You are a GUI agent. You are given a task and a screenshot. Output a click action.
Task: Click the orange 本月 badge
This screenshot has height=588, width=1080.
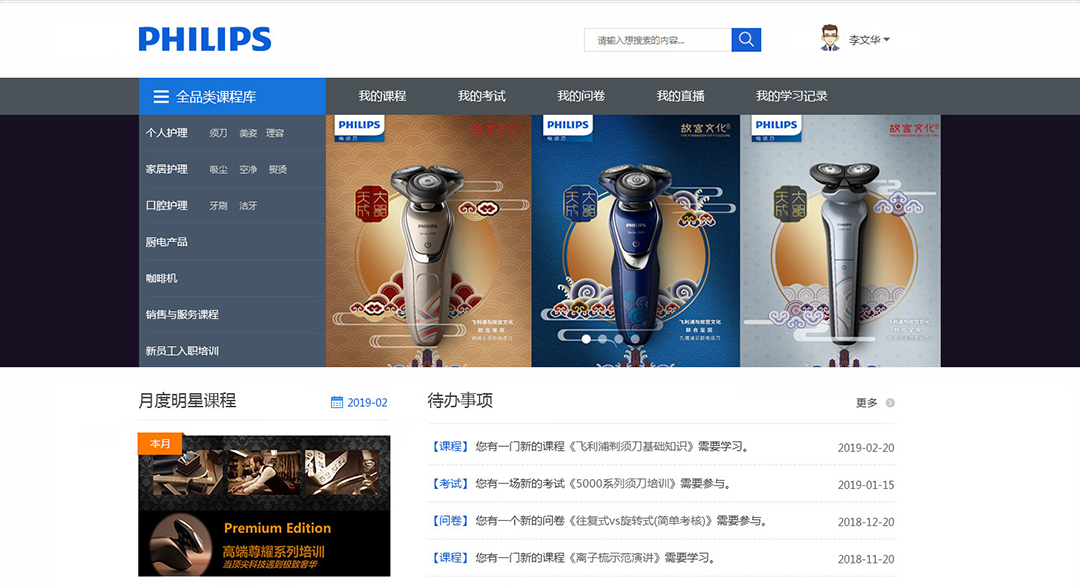coord(160,443)
